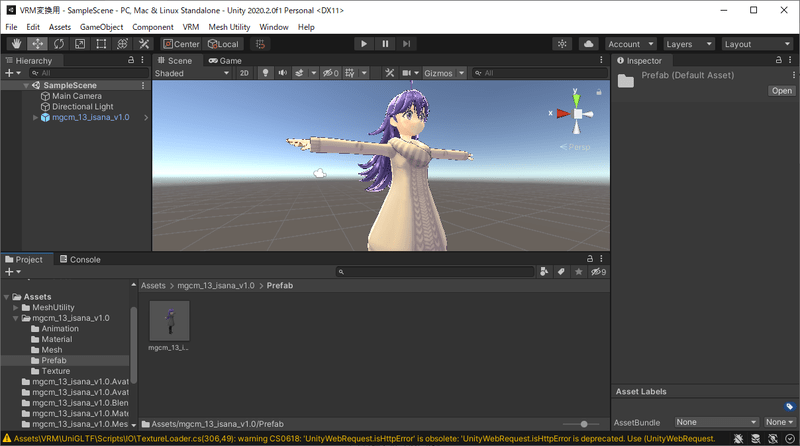
Task: Toggle scene lighting bulb icon
Action: click(x=265, y=73)
